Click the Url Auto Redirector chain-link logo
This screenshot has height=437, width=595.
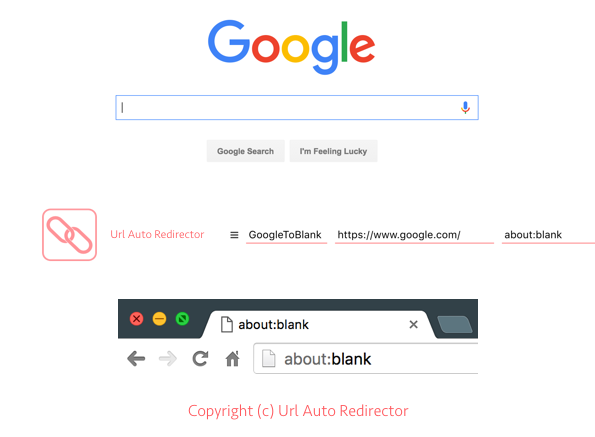(x=69, y=235)
